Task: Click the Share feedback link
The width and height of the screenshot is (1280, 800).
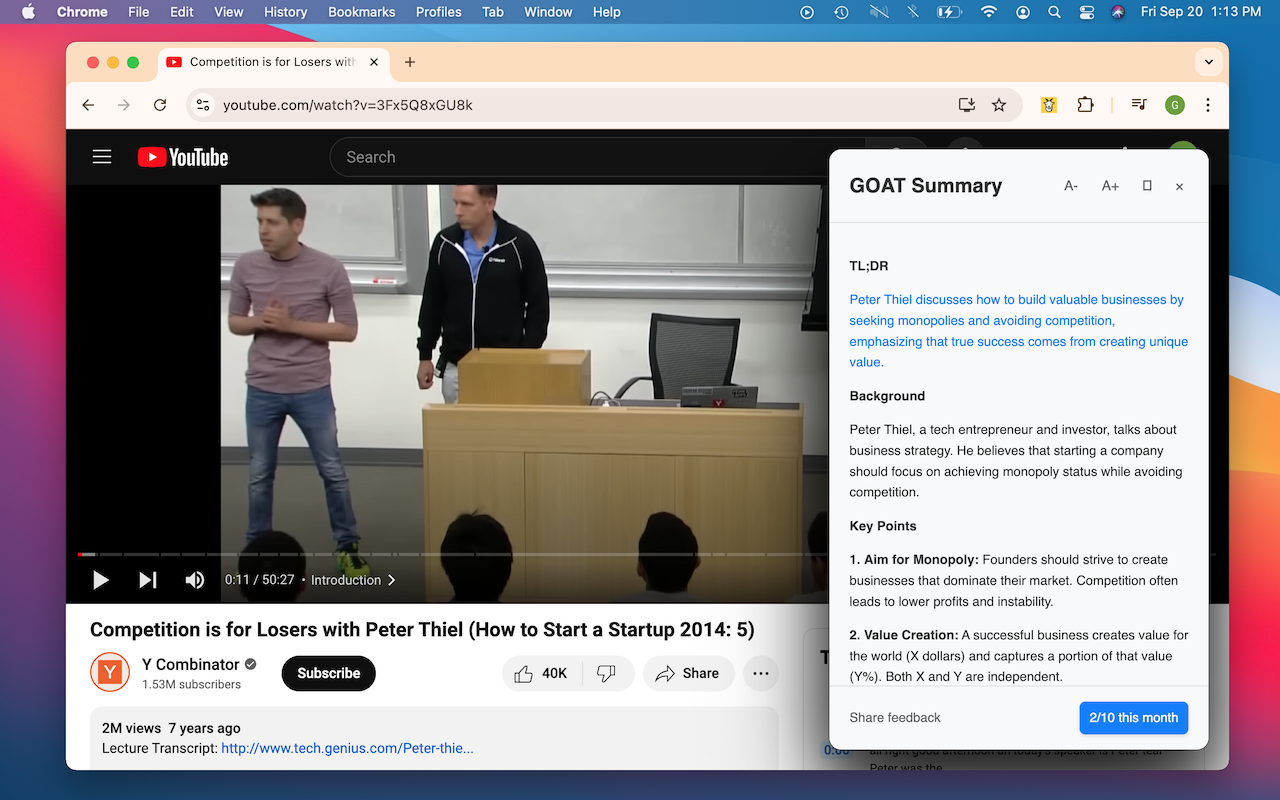Action: 895,718
